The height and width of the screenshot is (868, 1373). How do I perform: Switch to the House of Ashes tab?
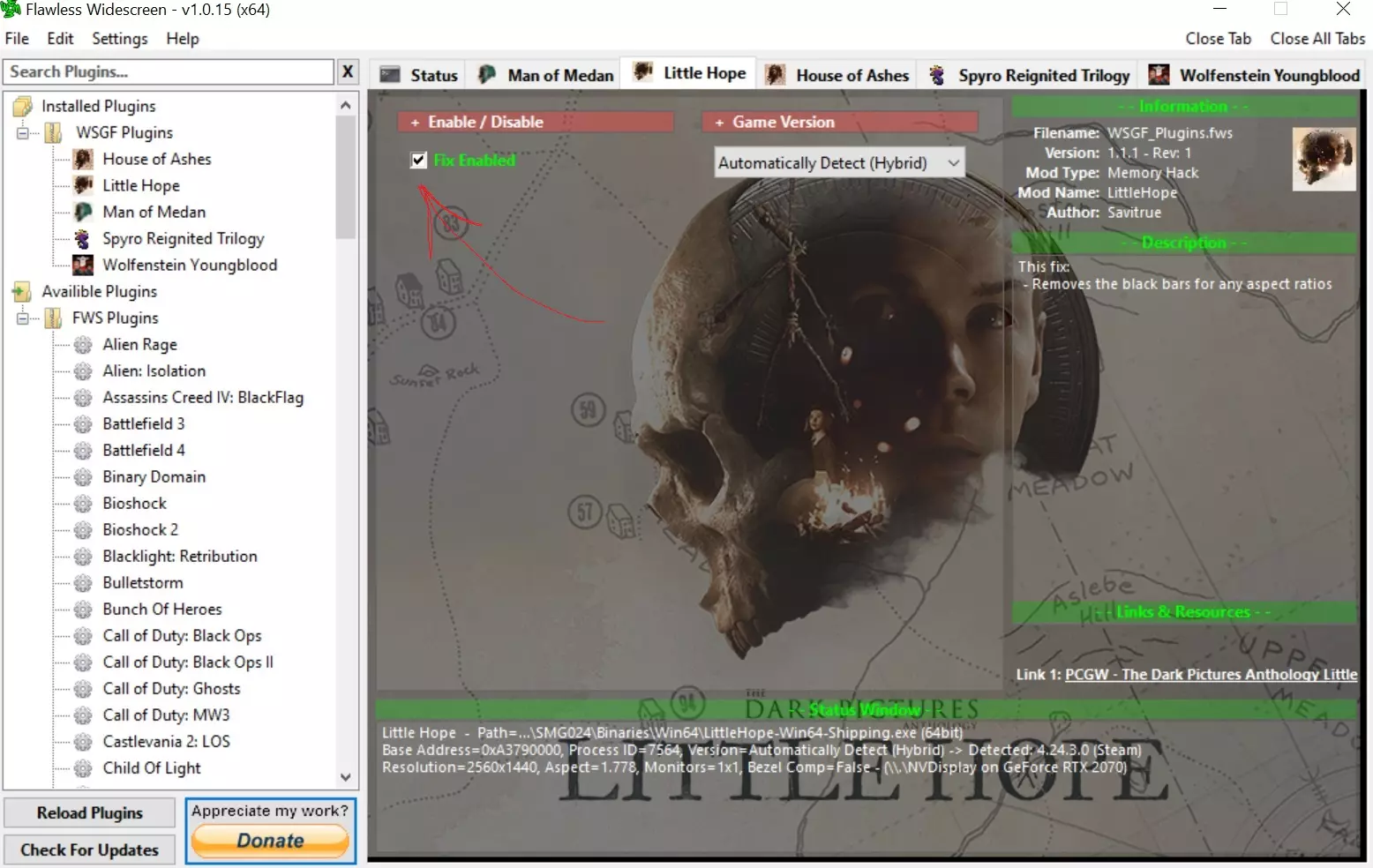(837, 75)
